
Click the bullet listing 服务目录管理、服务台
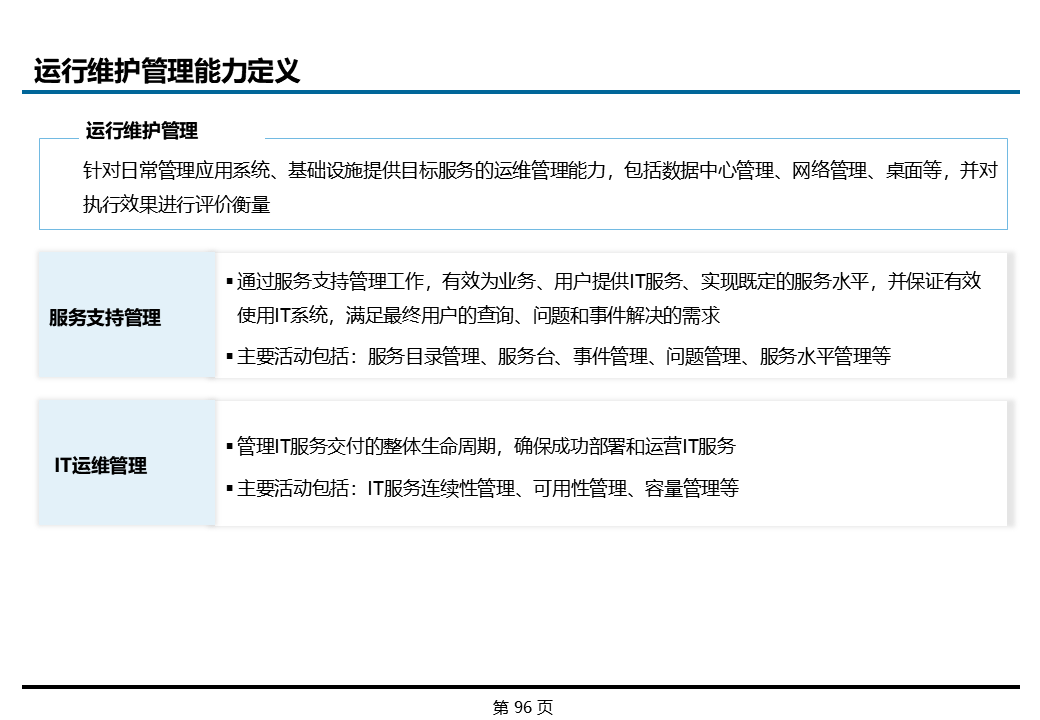(x=558, y=357)
